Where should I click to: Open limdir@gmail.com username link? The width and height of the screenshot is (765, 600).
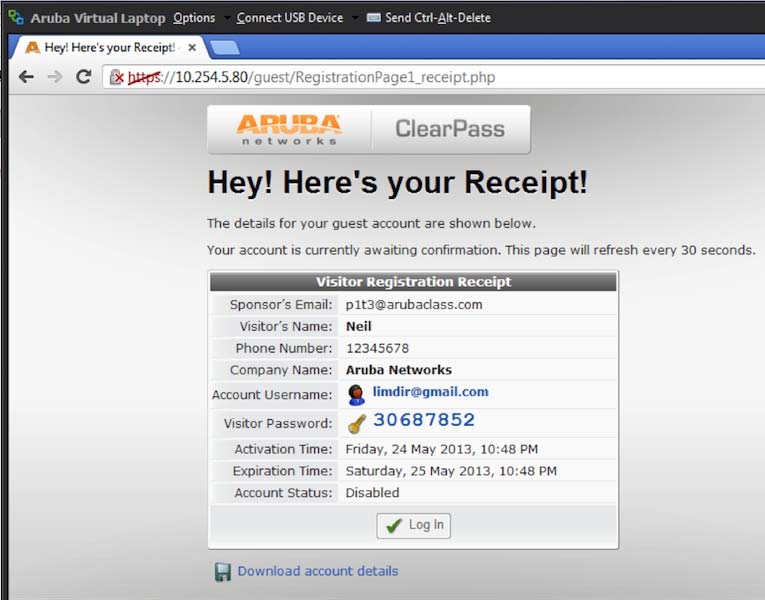pos(430,392)
